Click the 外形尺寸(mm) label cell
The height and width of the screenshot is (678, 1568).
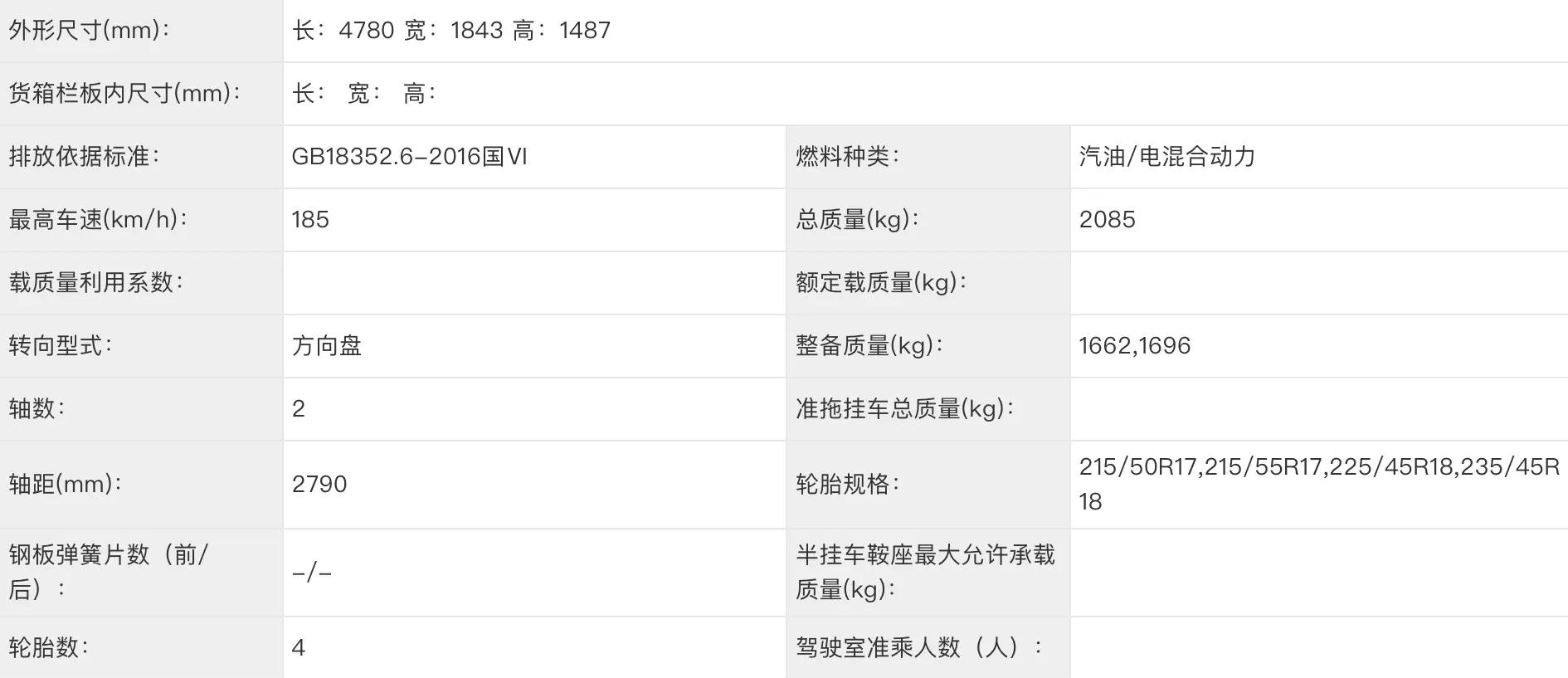[141, 31]
